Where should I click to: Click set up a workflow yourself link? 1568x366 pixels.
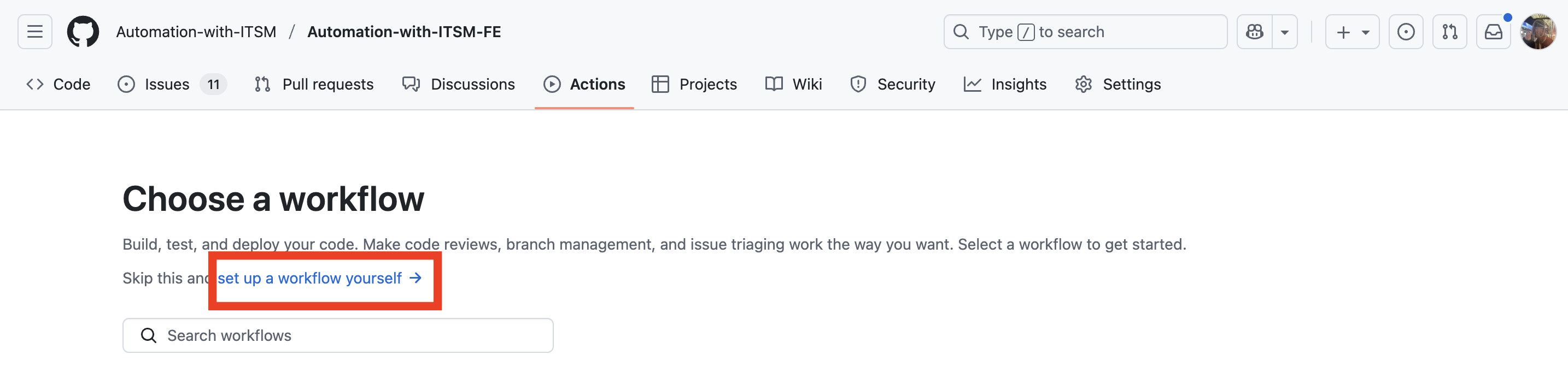pos(319,279)
